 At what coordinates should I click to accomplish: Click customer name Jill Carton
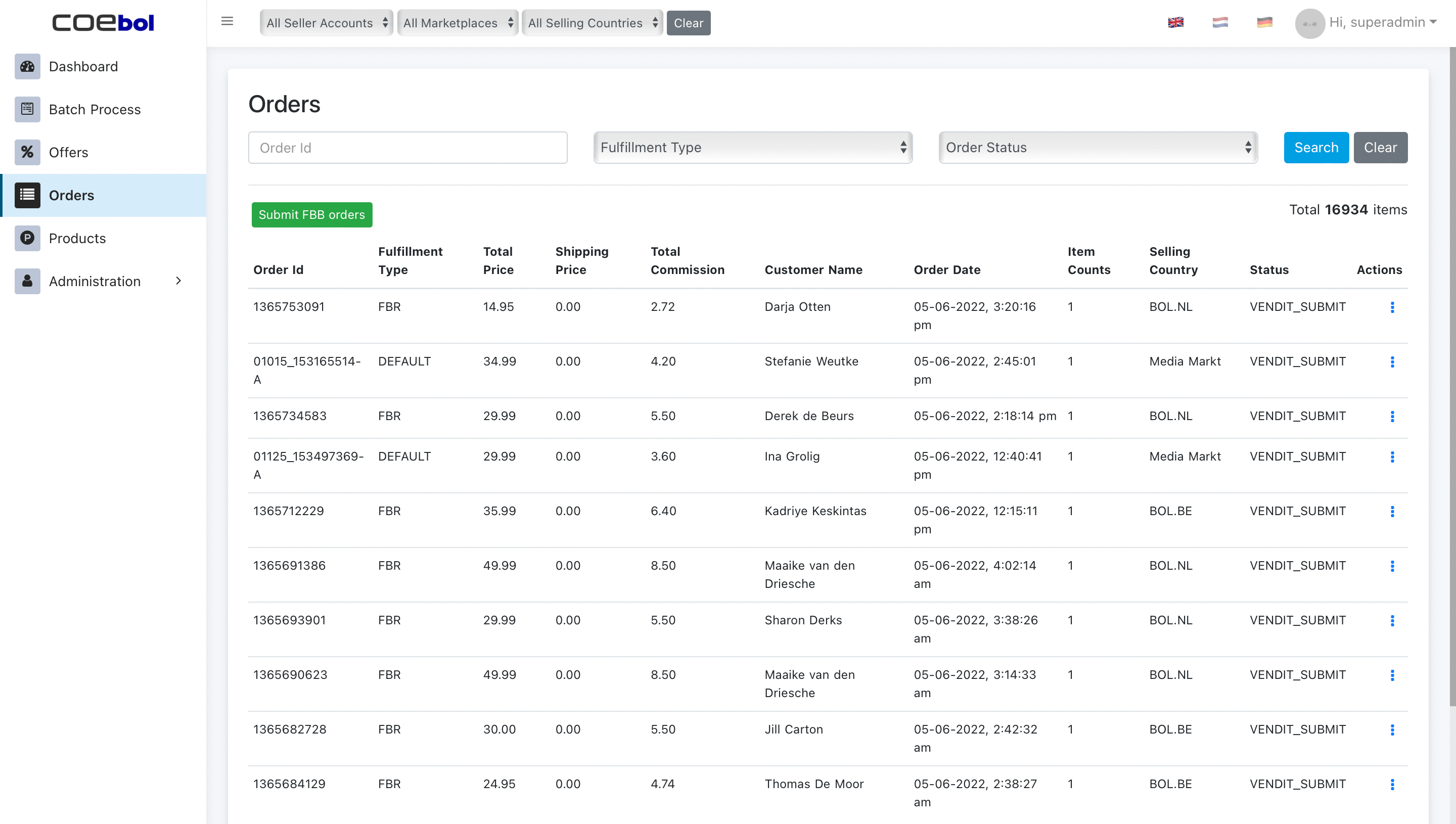[793, 729]
